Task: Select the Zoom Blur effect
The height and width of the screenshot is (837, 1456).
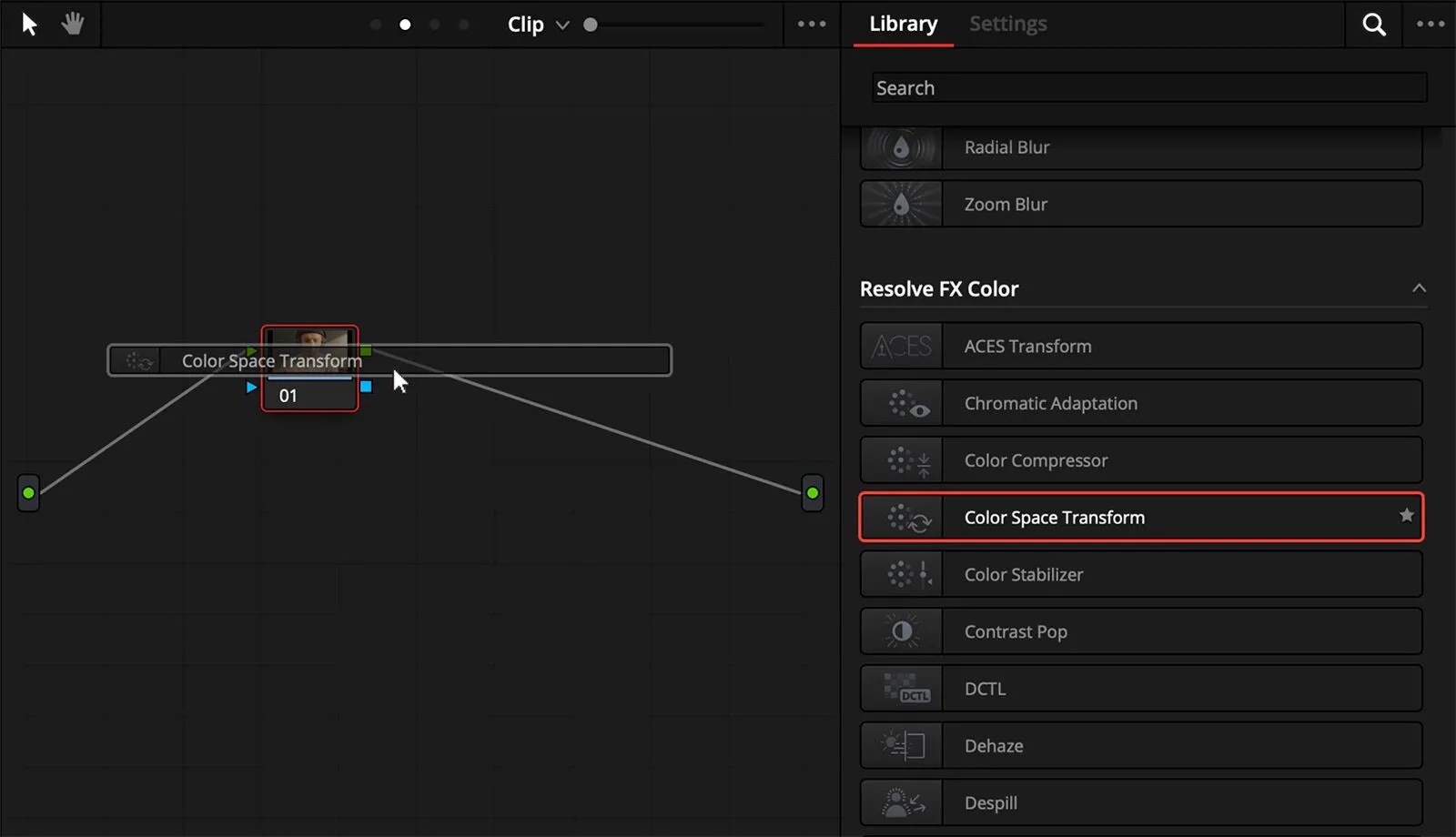Action: pos(1141,204)
